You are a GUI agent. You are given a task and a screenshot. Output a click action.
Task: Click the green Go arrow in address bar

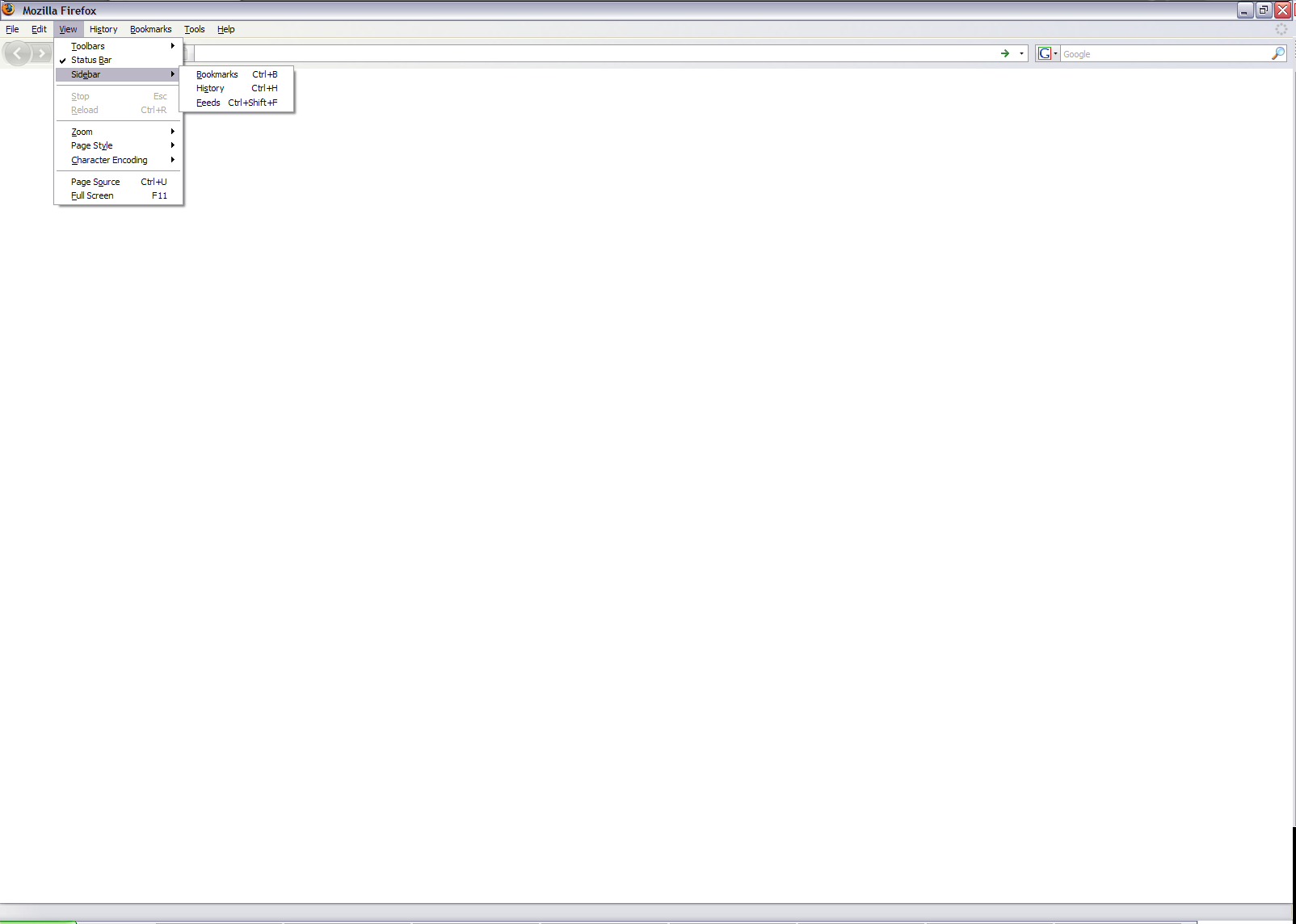pos(1005,53)
